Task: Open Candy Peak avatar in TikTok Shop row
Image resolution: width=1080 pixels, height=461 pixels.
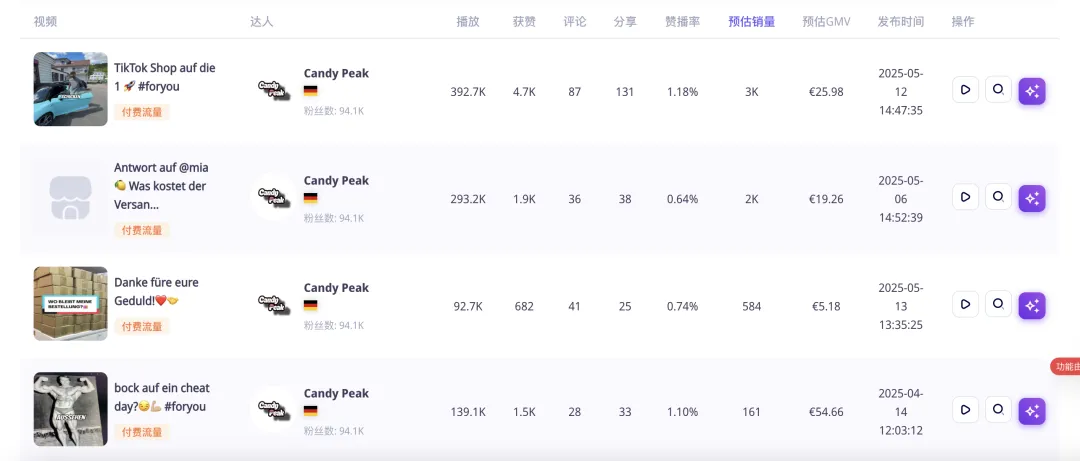Action: pos(273,90)
